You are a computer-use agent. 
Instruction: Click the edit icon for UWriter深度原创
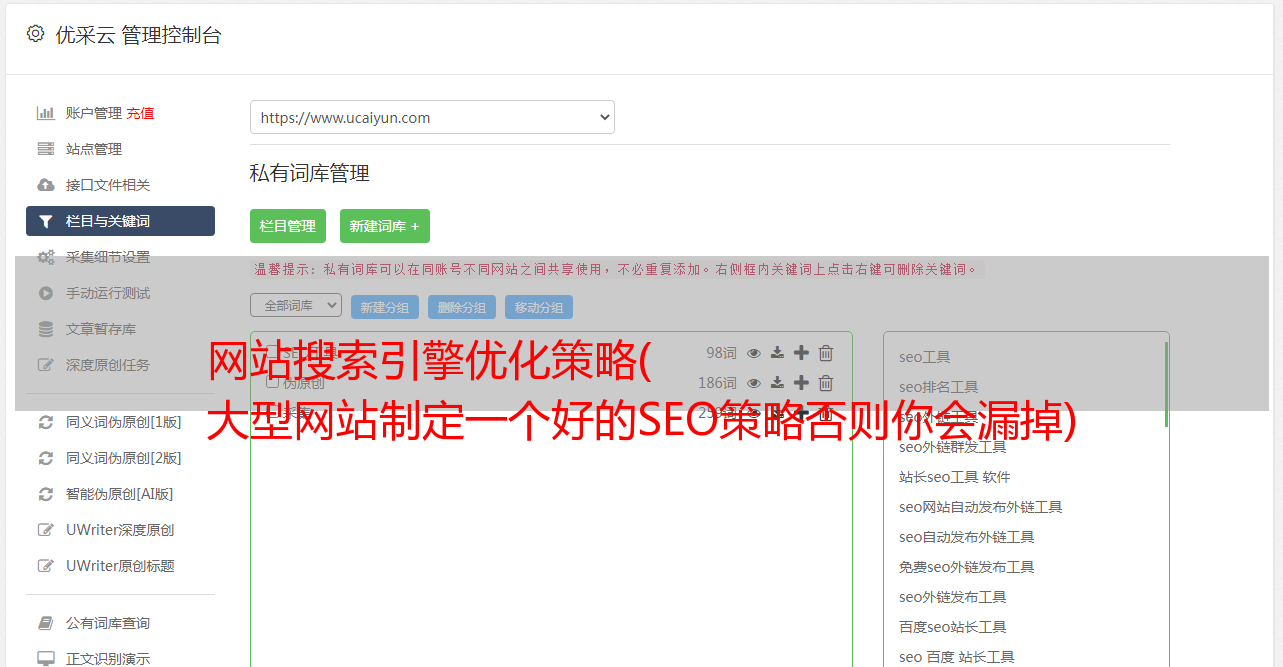(x=46, y=530)
